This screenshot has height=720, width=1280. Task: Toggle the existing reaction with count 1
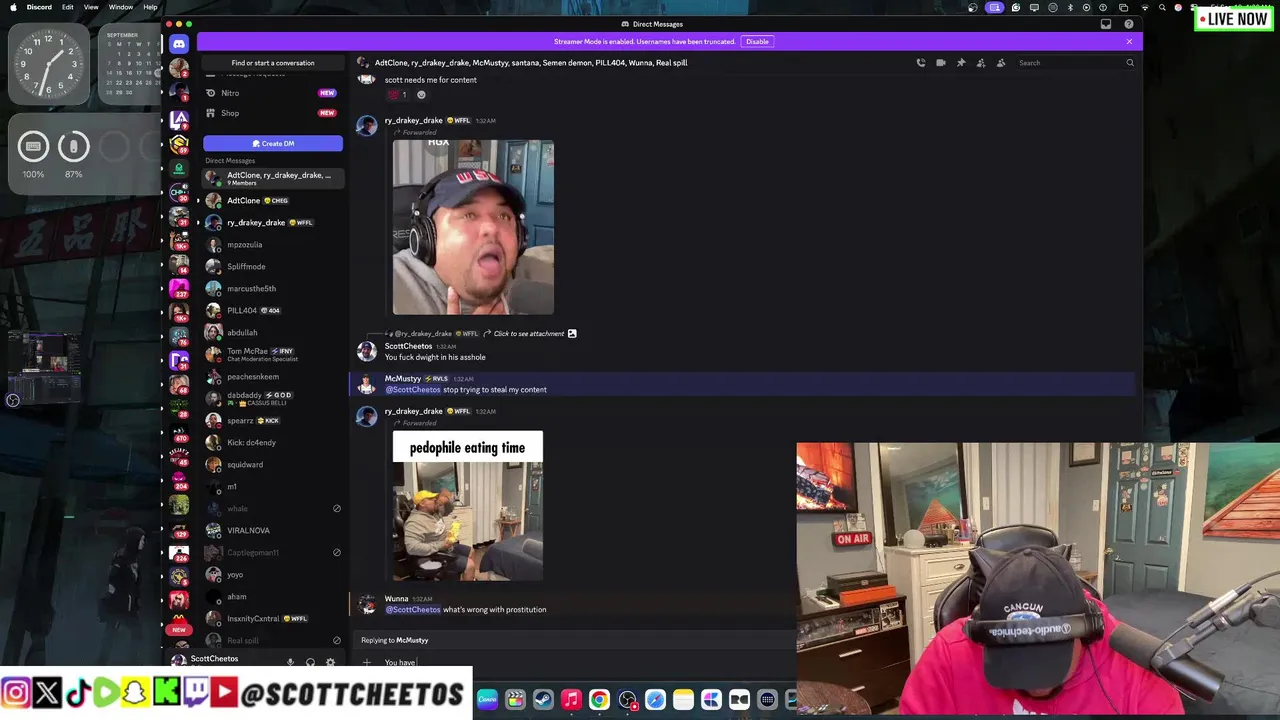pos(398,95)
